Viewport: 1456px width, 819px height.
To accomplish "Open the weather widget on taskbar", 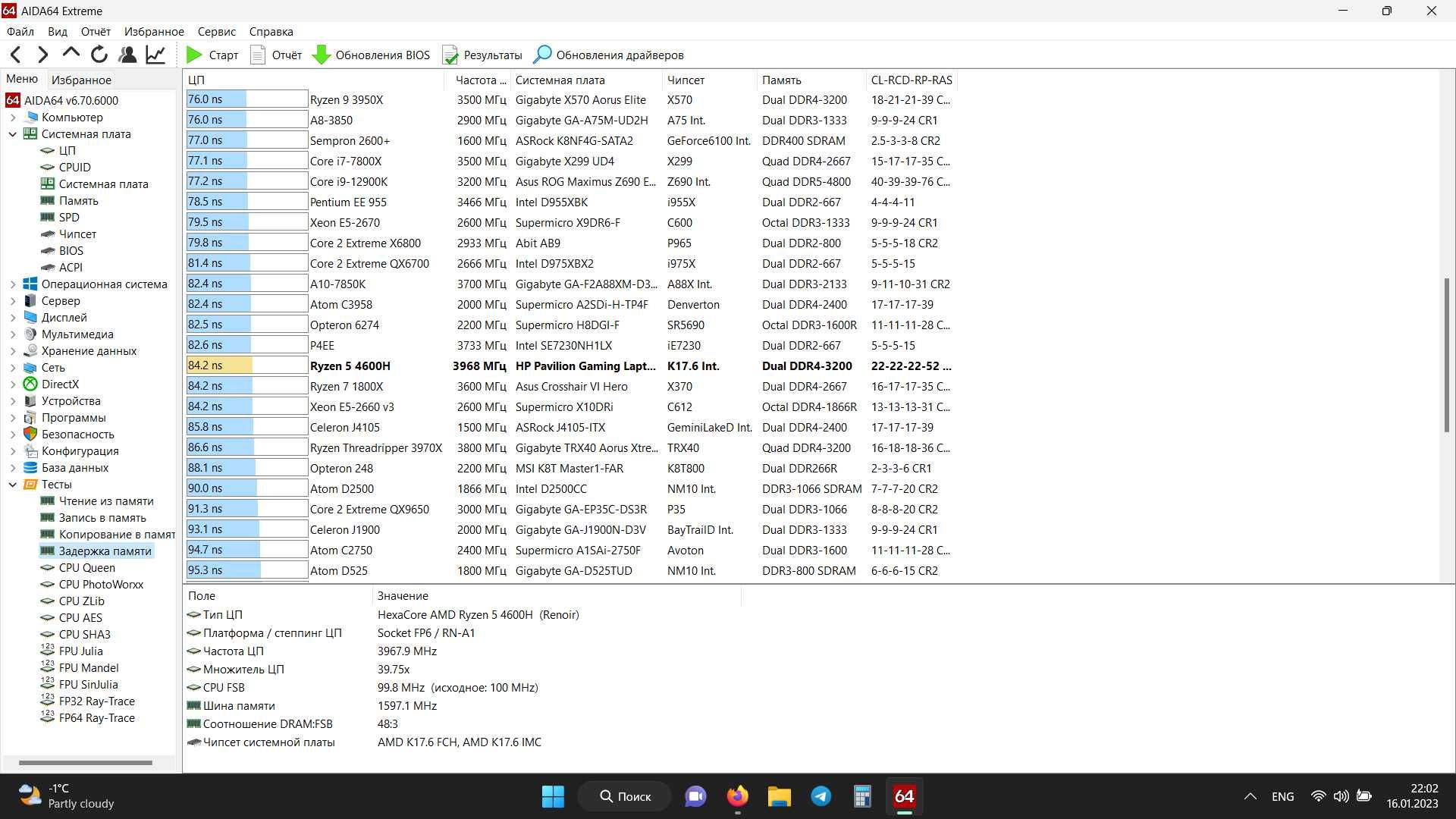I will click(66, 796).
